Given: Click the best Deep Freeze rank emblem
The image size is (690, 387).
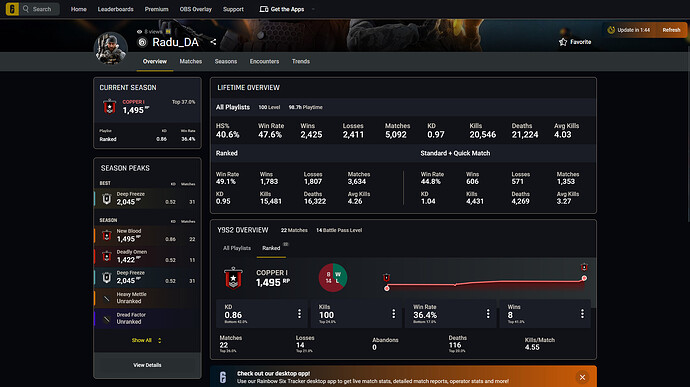Looking at the screenshot, I should pos(106,199).
